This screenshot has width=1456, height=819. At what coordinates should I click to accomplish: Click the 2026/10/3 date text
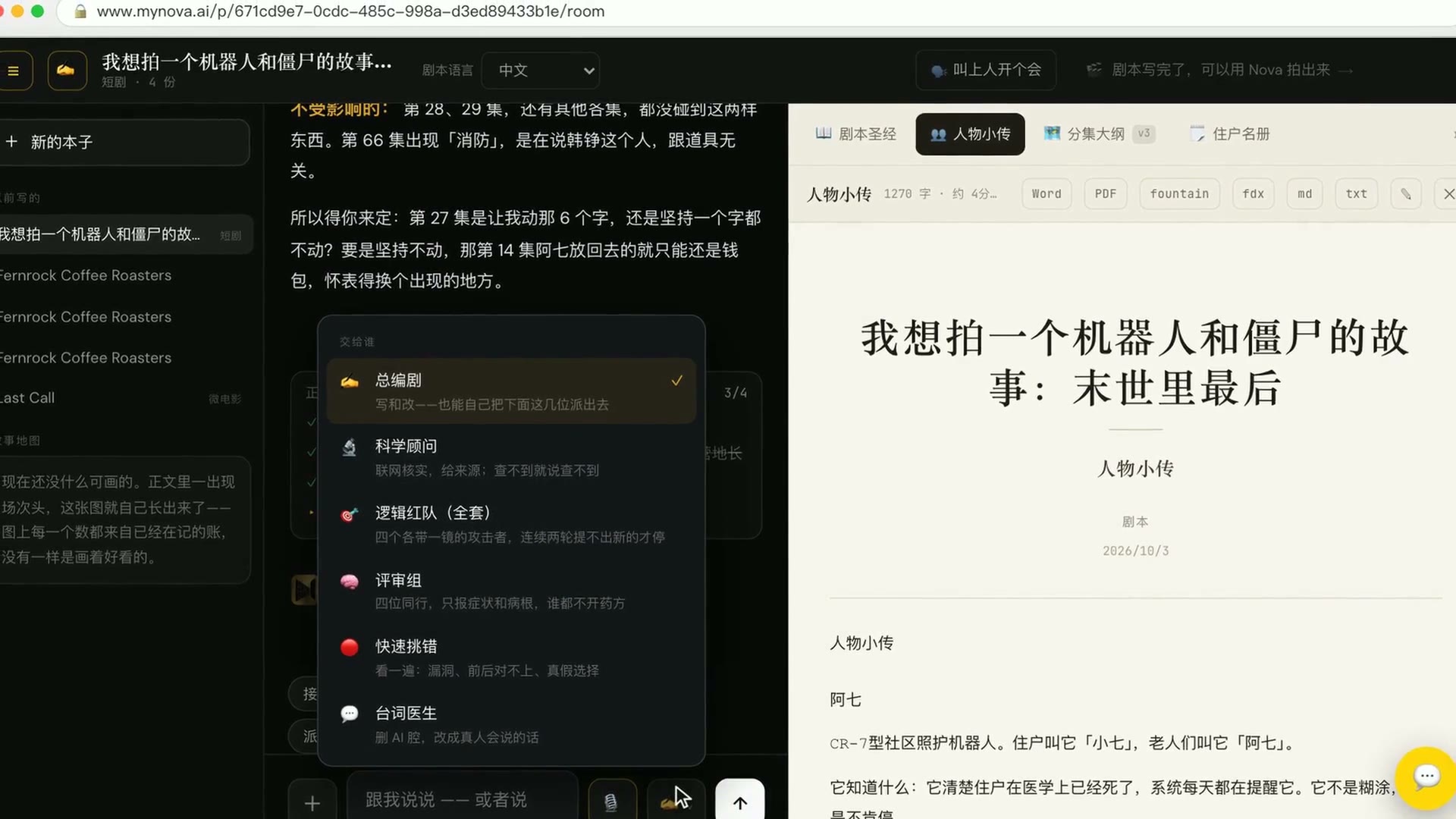(x=1135, y=551)
